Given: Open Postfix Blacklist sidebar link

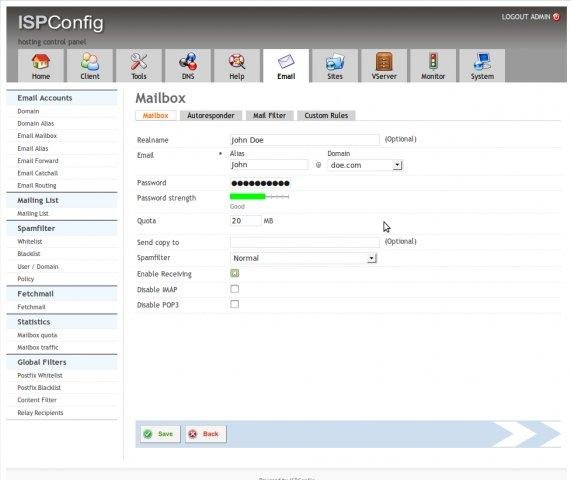Looking at the screenshot, I should click(39, 388).
